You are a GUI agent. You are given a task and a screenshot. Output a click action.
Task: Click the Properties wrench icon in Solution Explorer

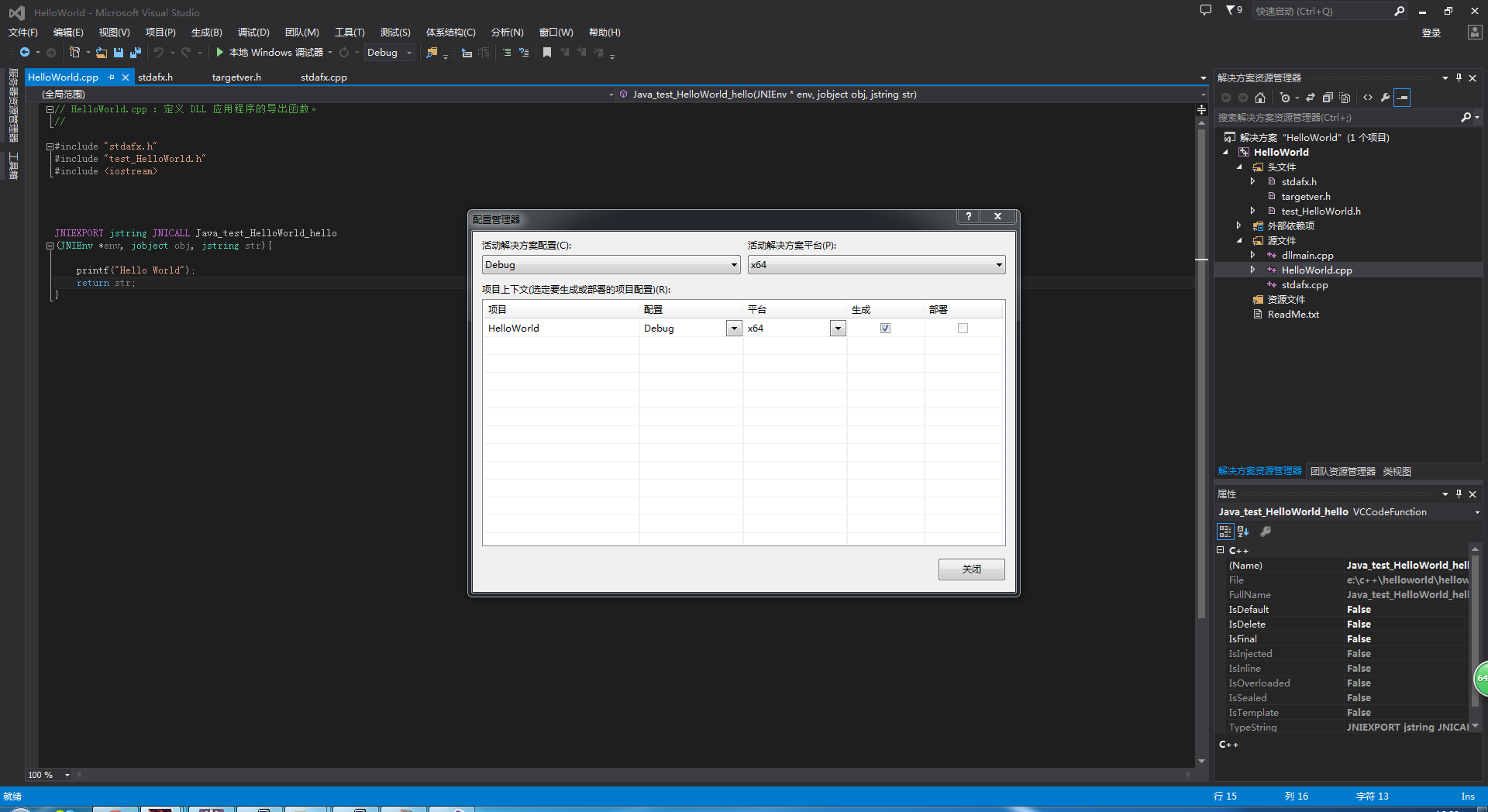pos(1385,98)
